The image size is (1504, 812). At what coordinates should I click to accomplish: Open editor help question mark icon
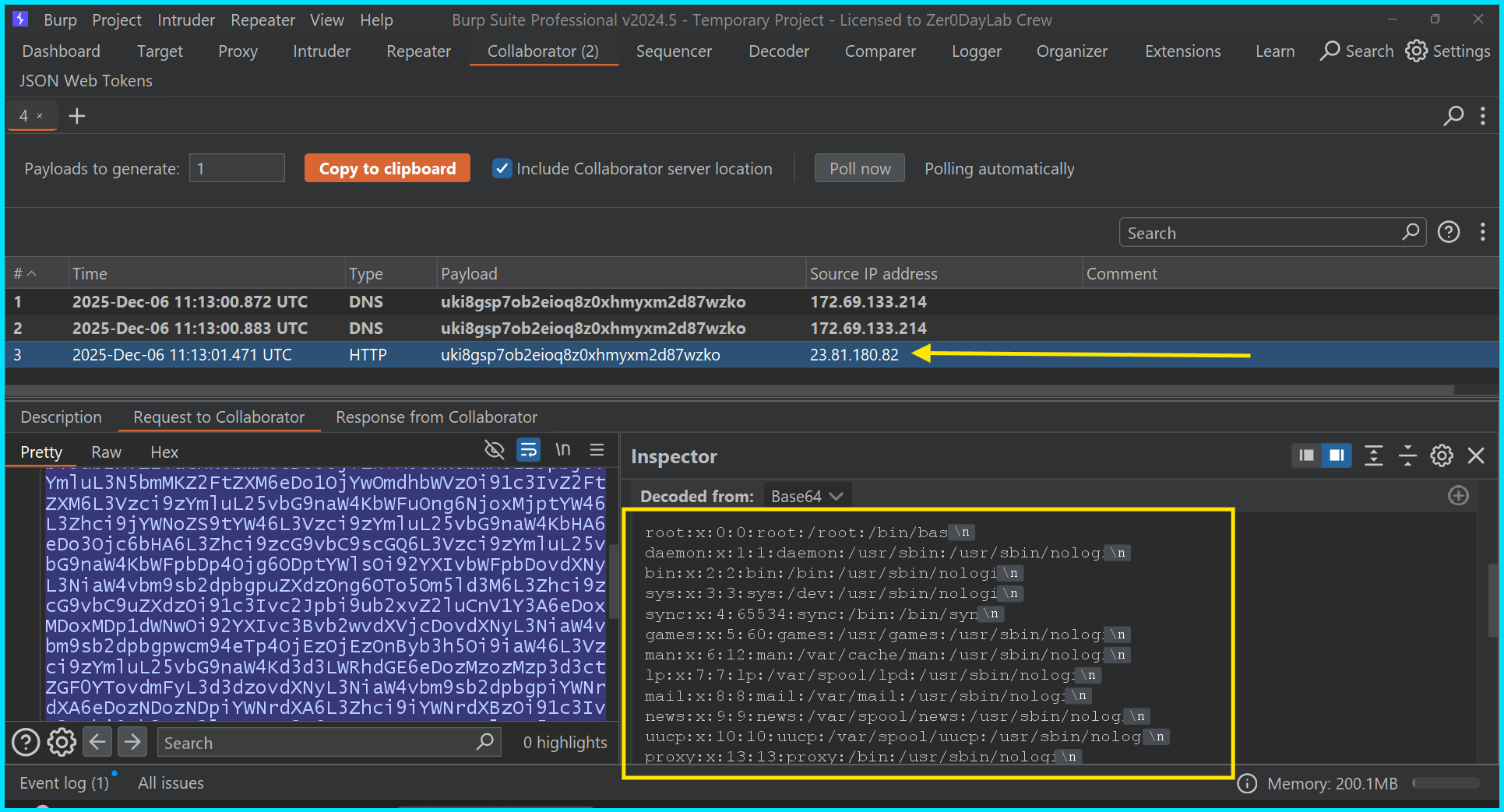point(26,742)
